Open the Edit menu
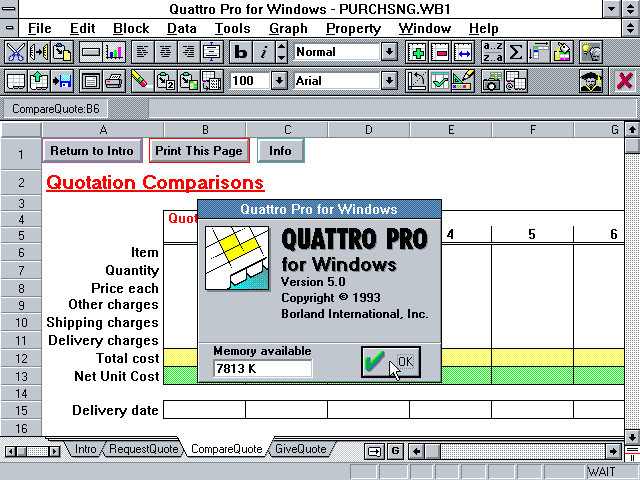The width and height of the screenshot is (640, 480). click(82, 29)
